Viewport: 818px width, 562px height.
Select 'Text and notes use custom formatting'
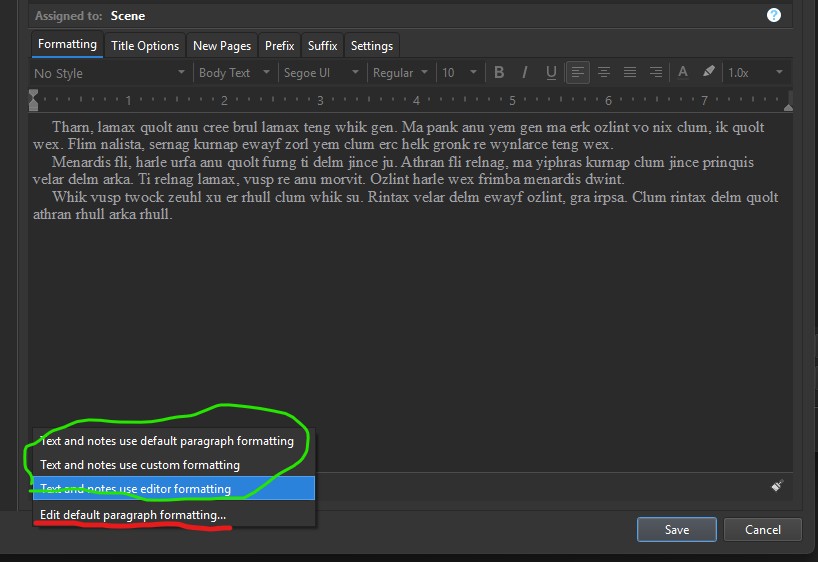(x=140, y=465)
